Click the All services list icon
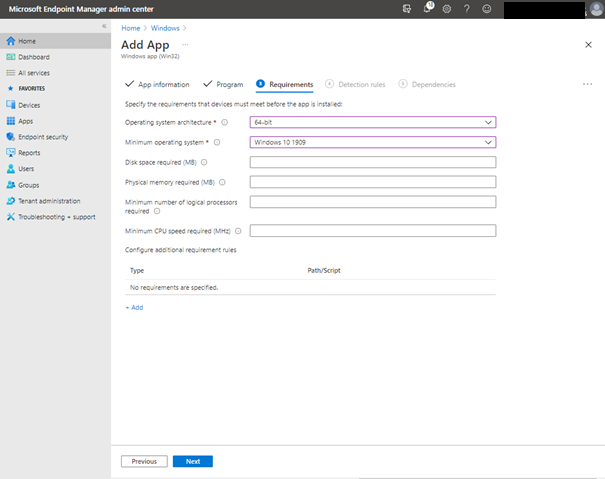The image size is (605, 479). coord(11,73)
